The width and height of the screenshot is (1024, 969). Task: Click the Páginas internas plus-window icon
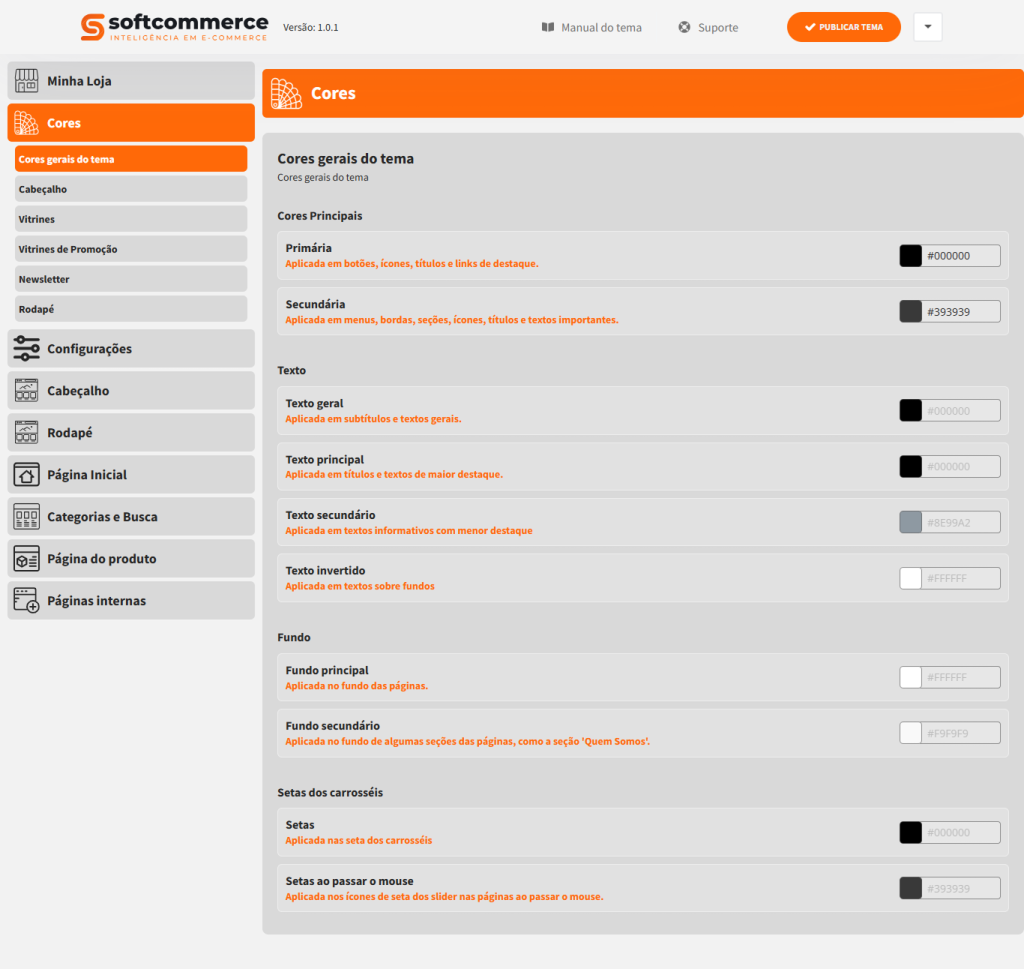point(26,600)
